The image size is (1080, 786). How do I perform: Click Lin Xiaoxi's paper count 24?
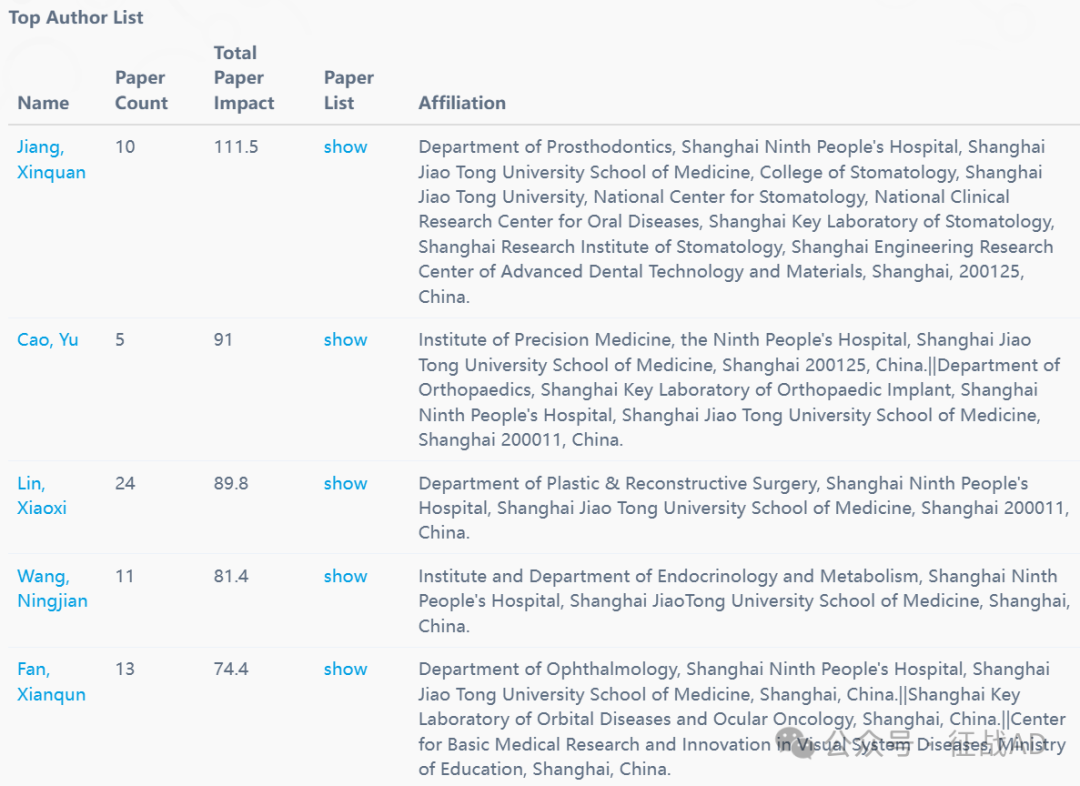(x=125, y=484)
